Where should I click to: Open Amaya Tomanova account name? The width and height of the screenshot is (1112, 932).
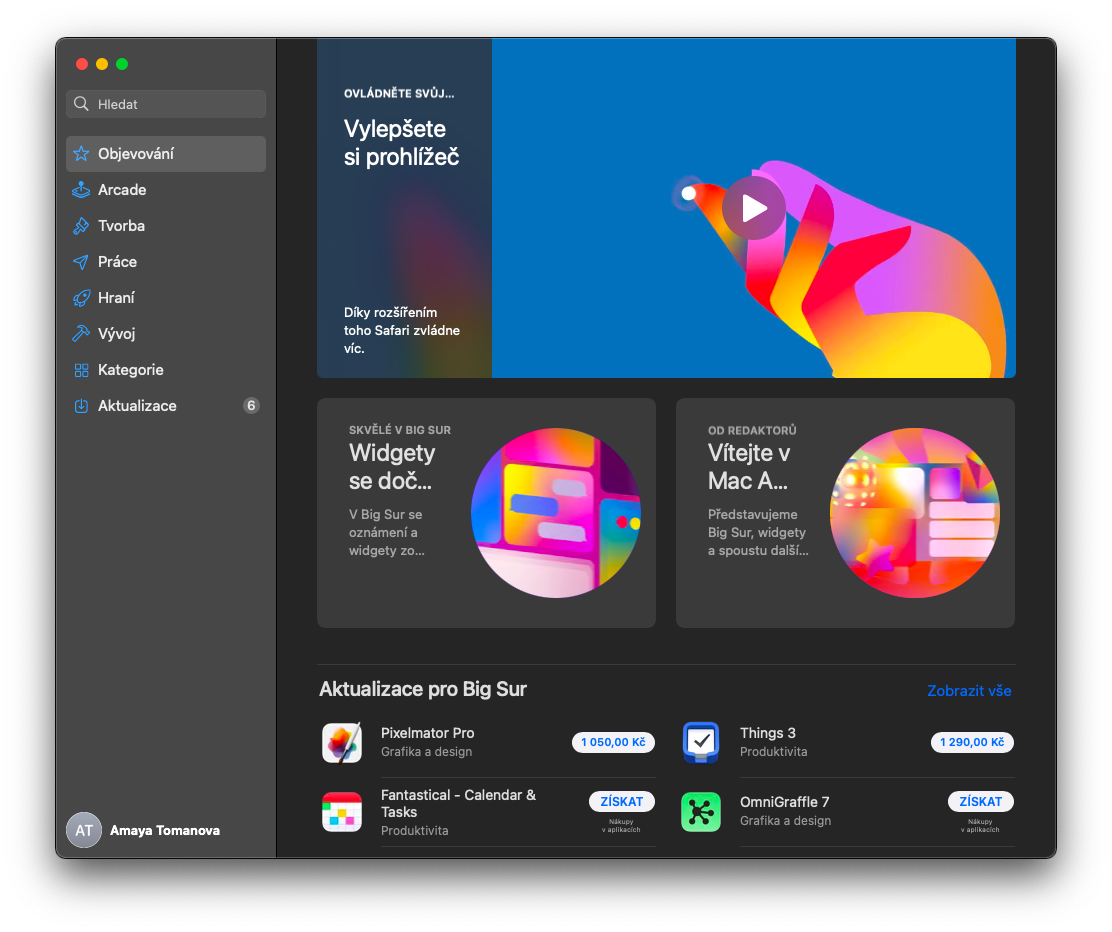165,831
